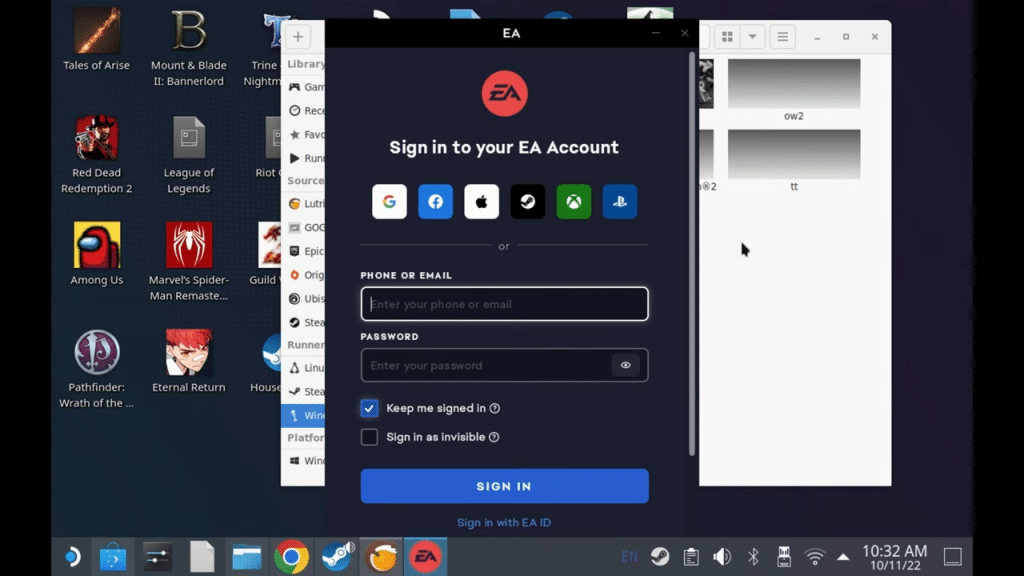Open clipboard tray icon
Viewport: 1024px width, 576px height.
coord(691,556)
